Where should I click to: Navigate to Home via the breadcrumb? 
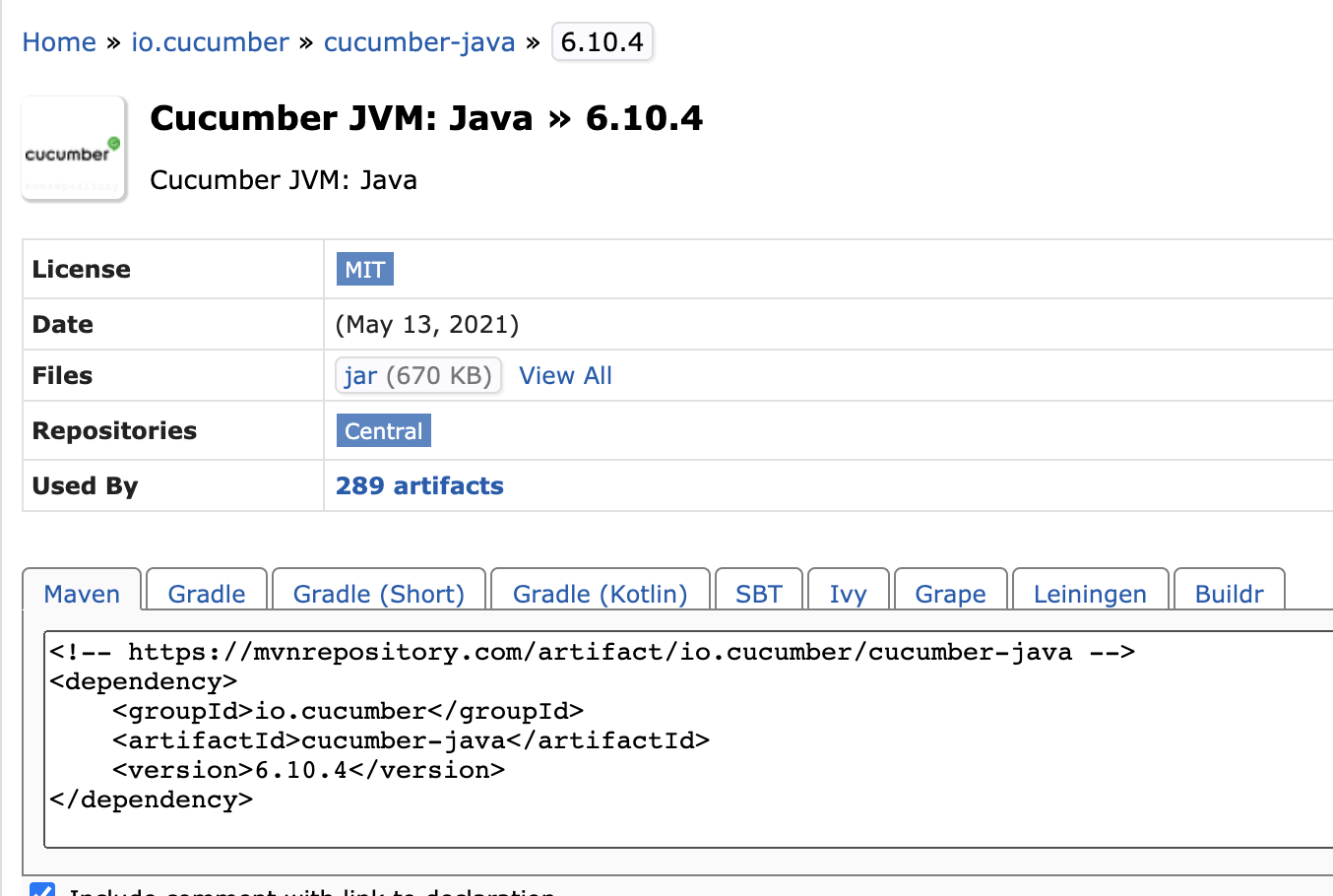(58, 41)
